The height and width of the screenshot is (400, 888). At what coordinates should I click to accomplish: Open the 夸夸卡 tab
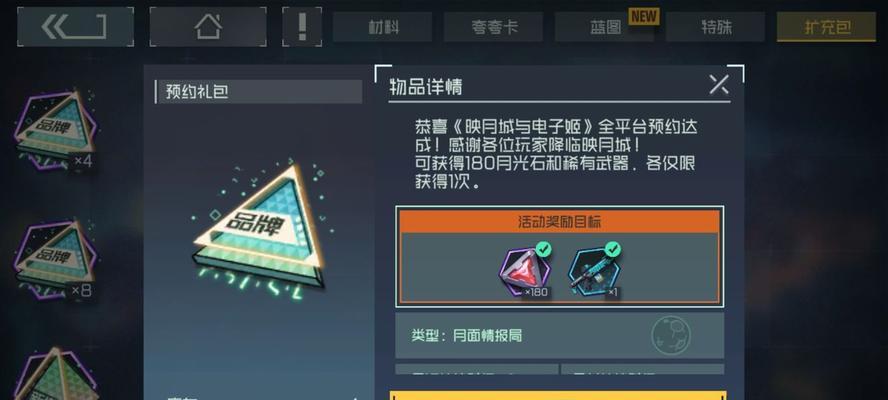click(x=493, y=27)
